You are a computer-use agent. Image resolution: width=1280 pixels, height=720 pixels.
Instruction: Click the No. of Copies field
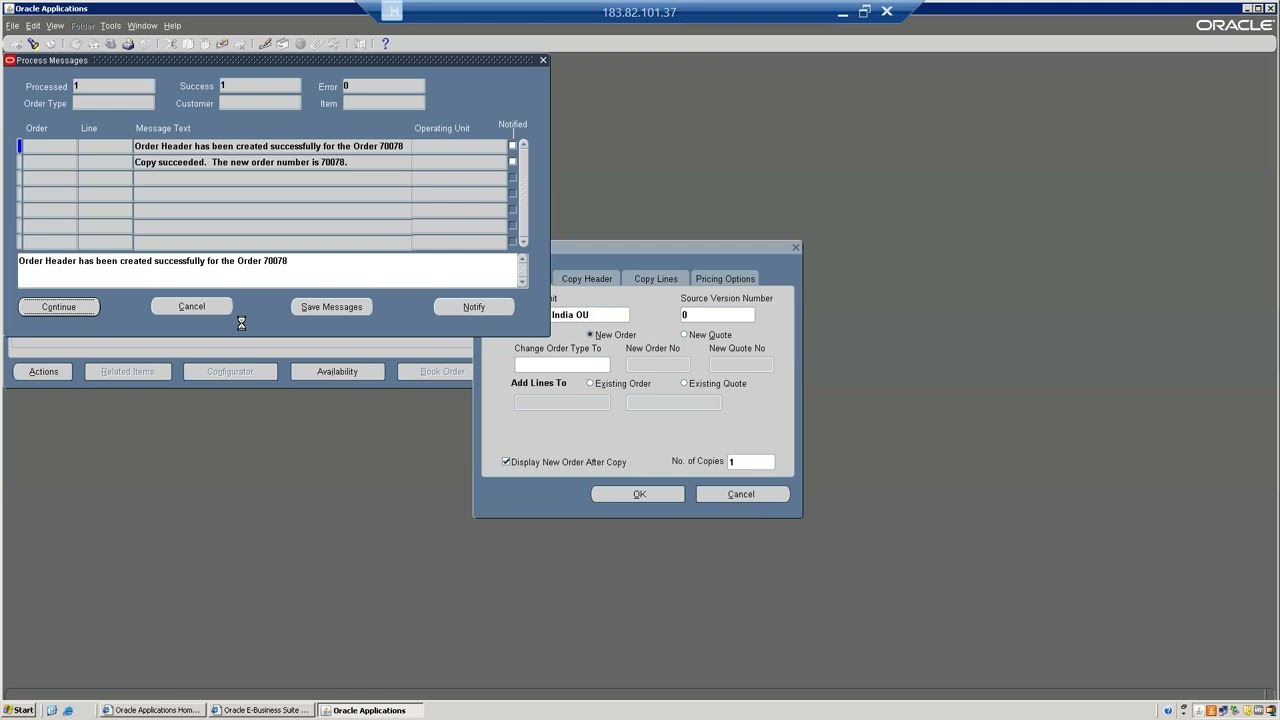click(751, 462)
